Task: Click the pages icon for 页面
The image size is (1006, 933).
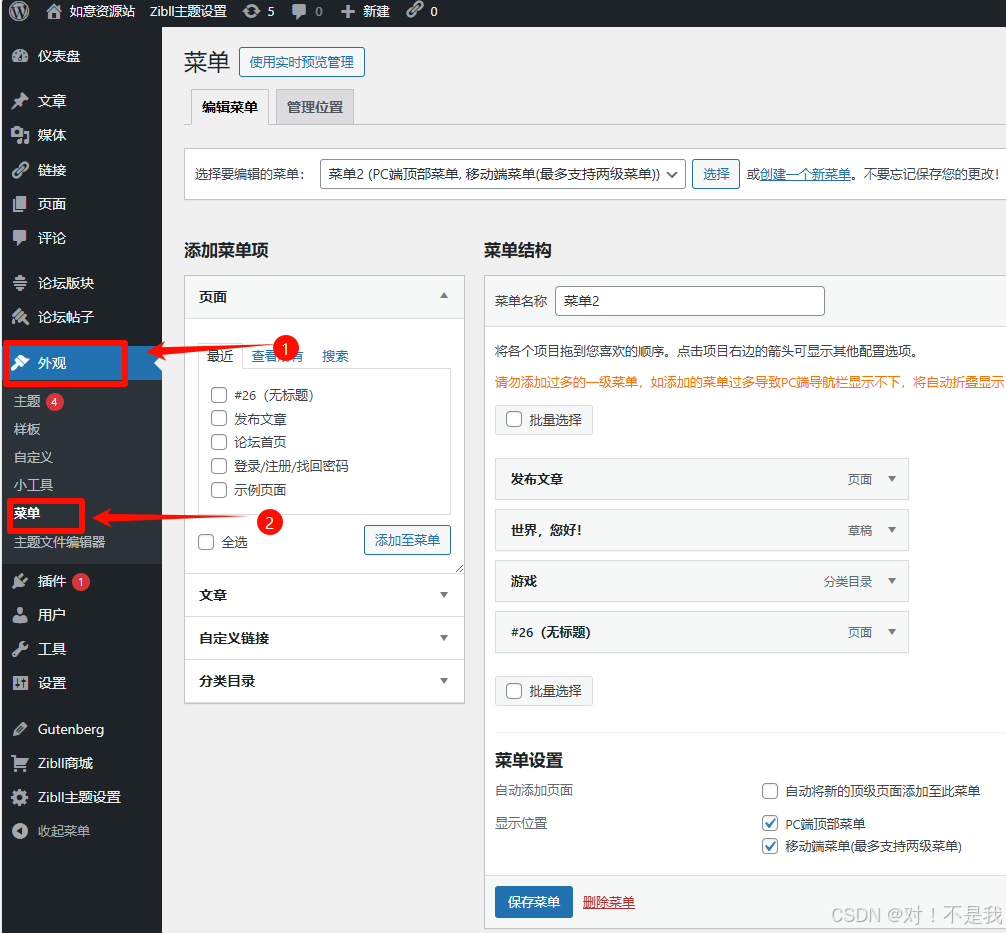Action: tap(20, 204)
